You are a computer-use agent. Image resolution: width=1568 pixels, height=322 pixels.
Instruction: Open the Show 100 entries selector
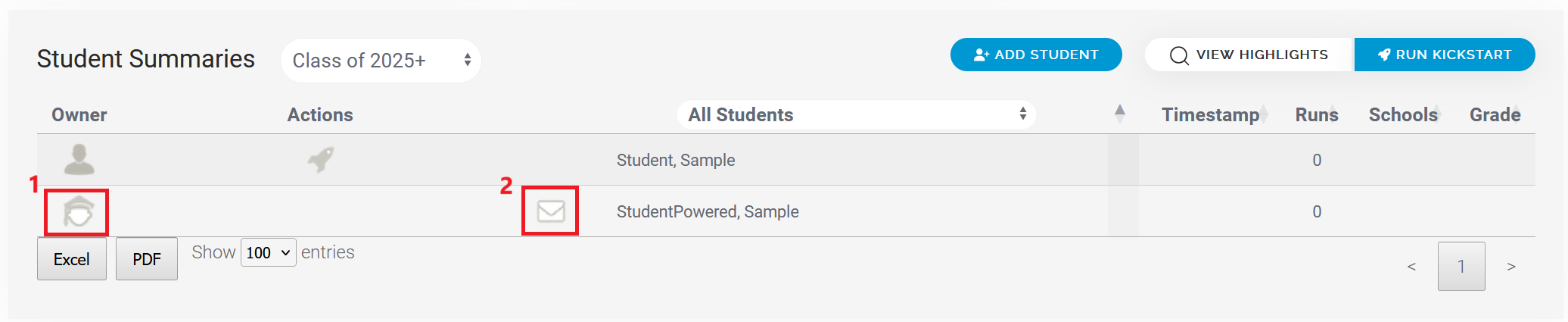coord(269,252)
